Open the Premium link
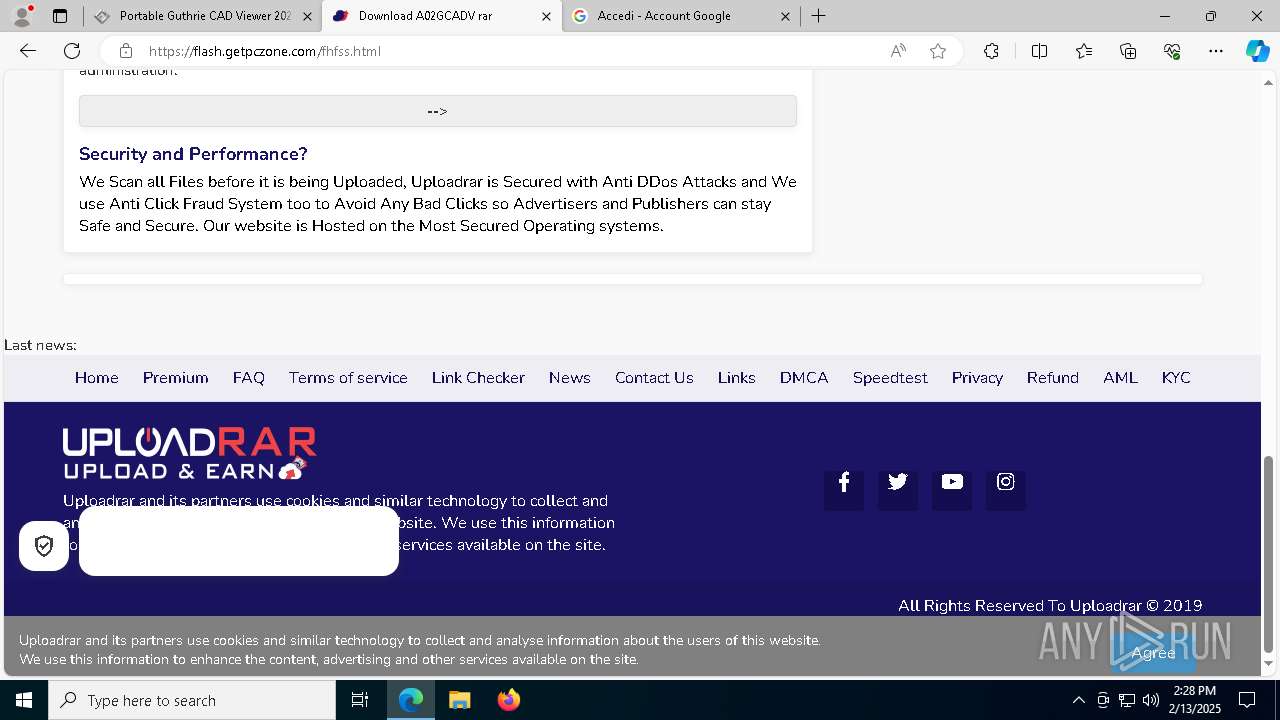Viewport: 1280px width, 720px height. pos(175,378)
